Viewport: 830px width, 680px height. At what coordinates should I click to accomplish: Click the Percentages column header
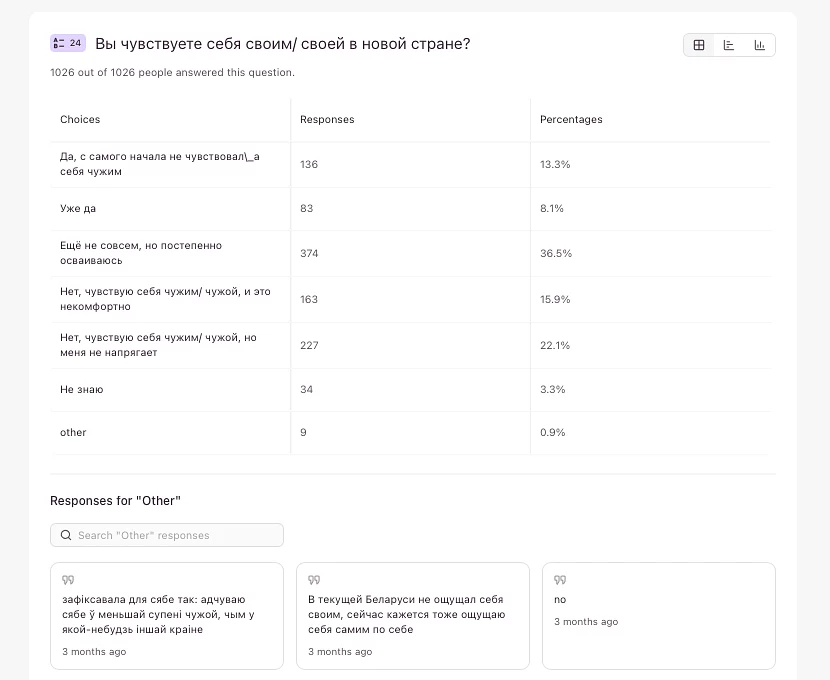point(571,119)
